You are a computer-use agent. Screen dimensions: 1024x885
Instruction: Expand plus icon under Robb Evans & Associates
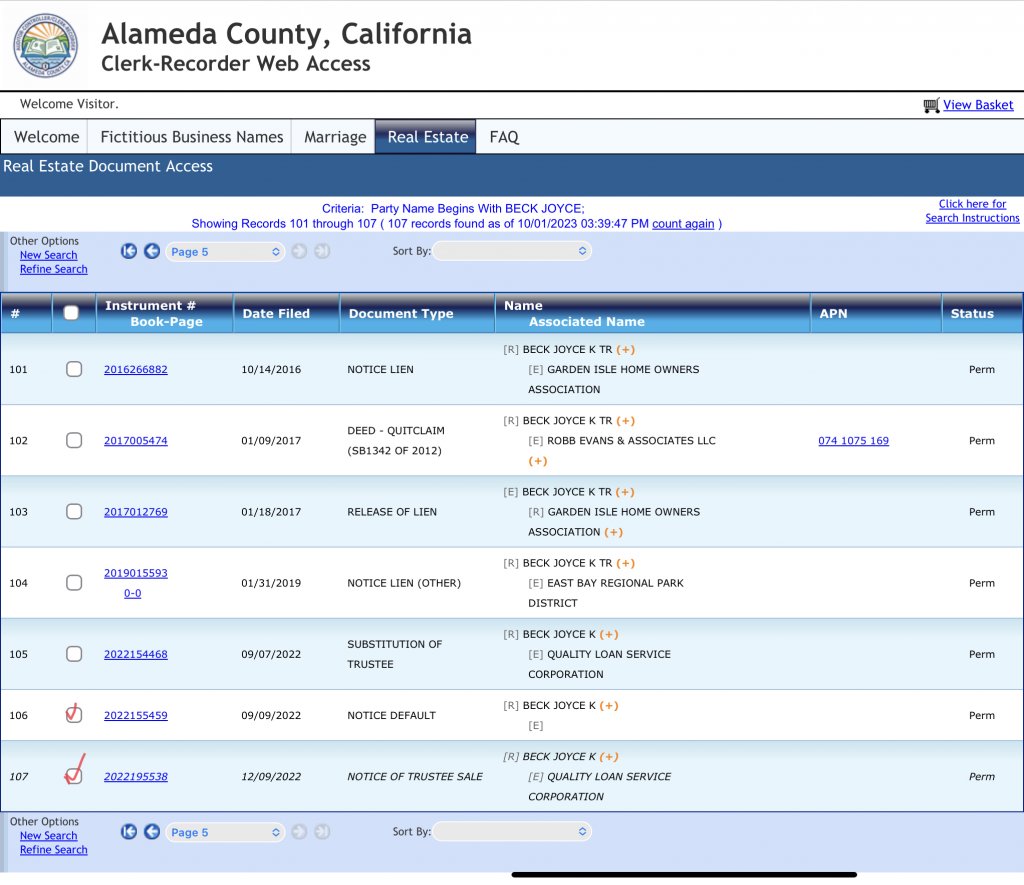point(537,461)
